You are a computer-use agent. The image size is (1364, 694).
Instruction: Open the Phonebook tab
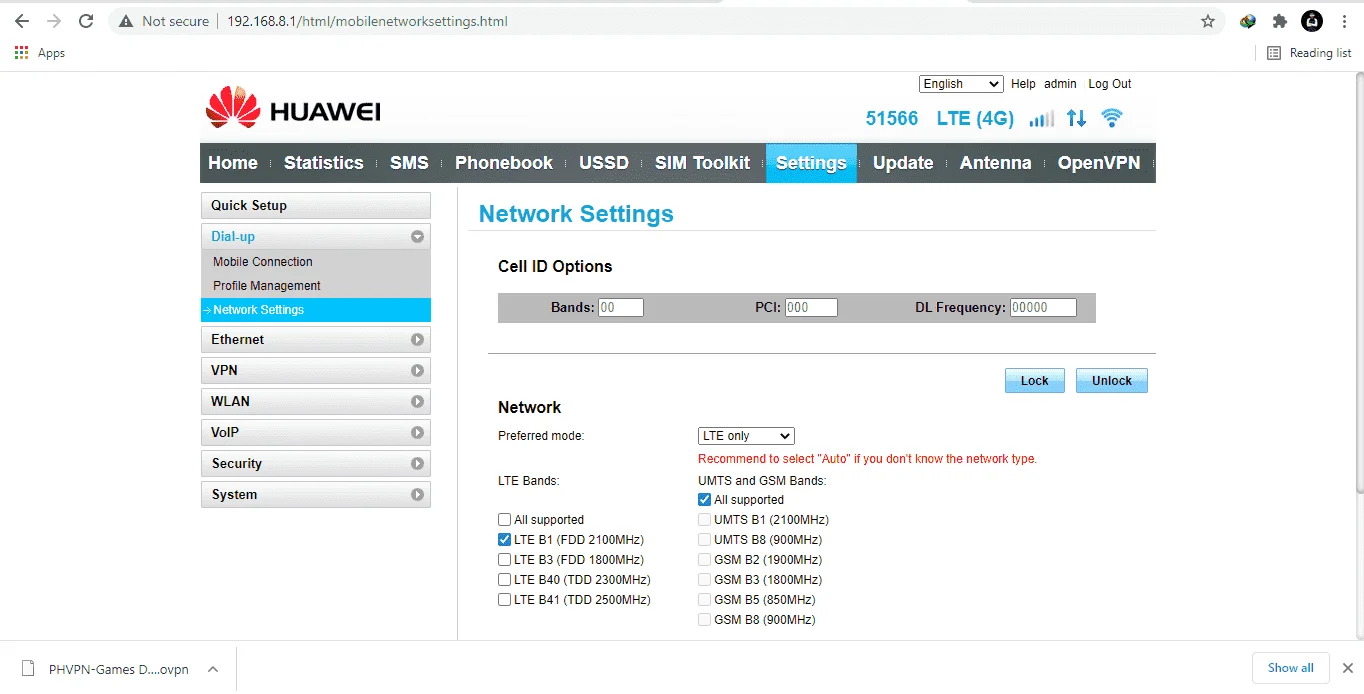click(504, 163)
